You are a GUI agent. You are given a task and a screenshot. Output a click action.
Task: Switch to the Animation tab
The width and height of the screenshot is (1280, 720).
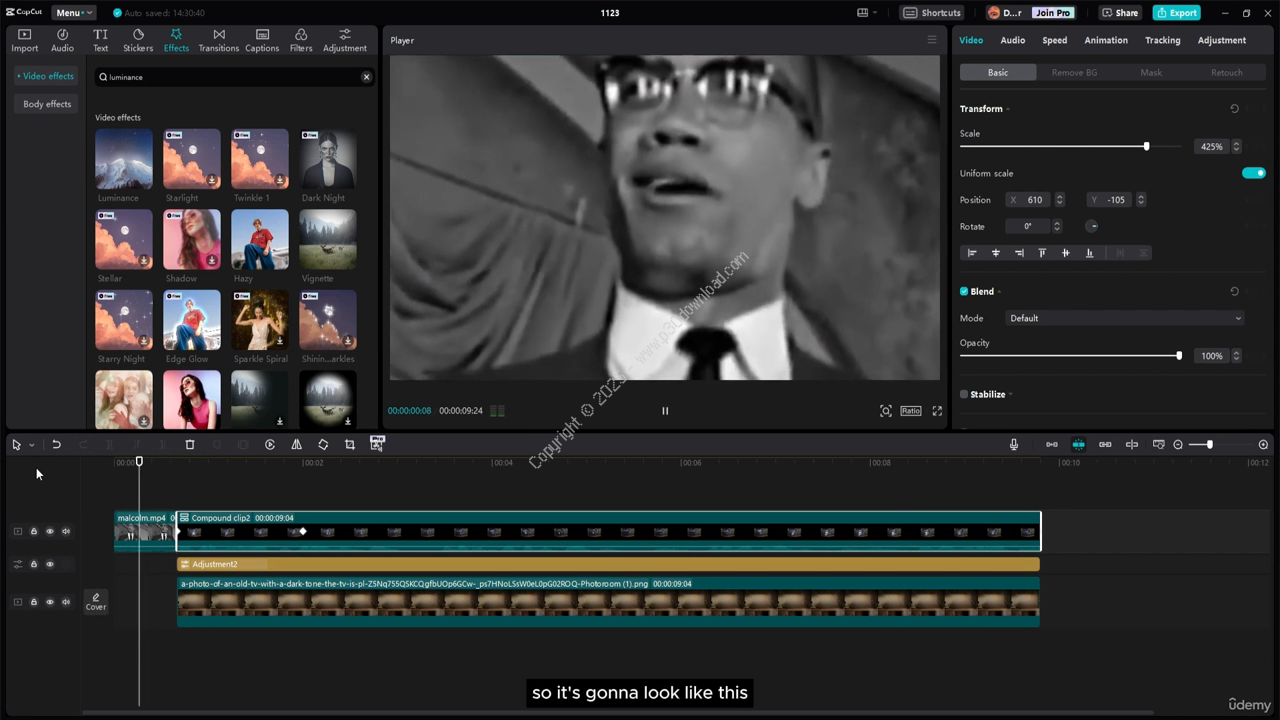pyautogui.click(x=1106, y=40)
